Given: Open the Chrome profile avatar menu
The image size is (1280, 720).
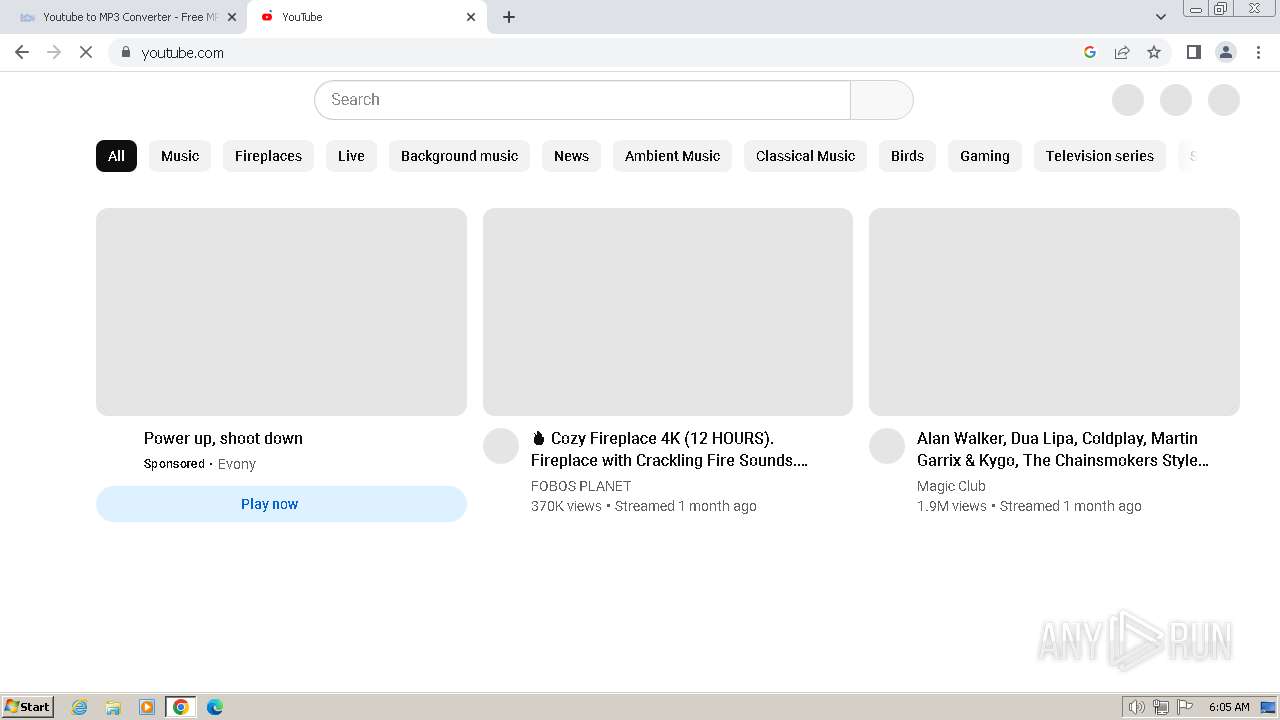Looking at the screenshot, I should pos(1225,52).
